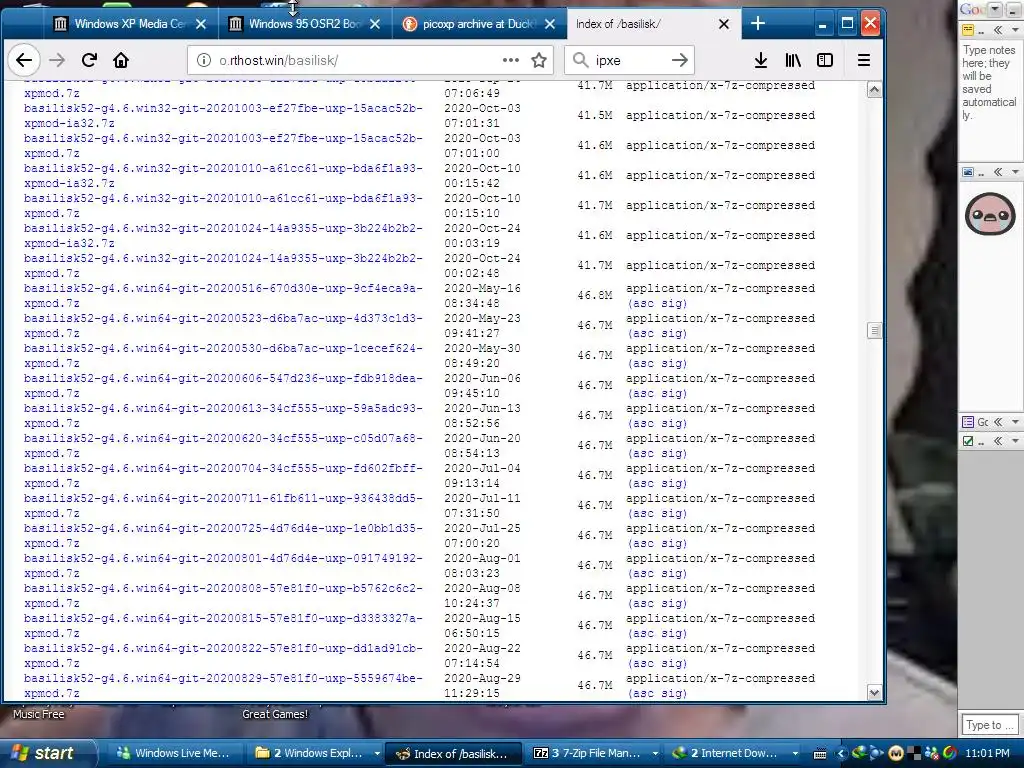Open win64 20200801 4d76d4e xpmod.7z link
Screen dimensions: 1024x768
[223, 566]
